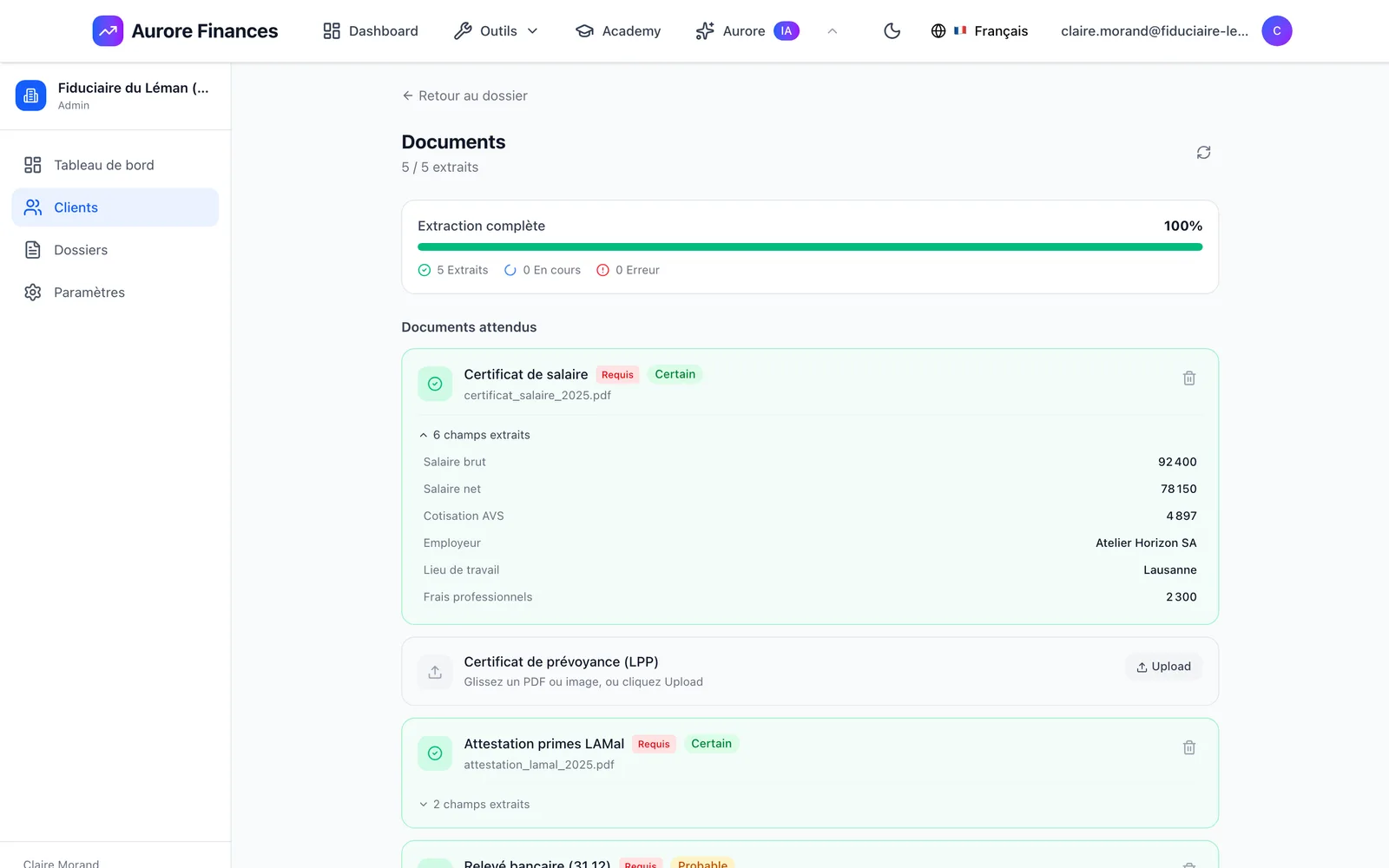Open the Academy nav item

pos(618,31)
